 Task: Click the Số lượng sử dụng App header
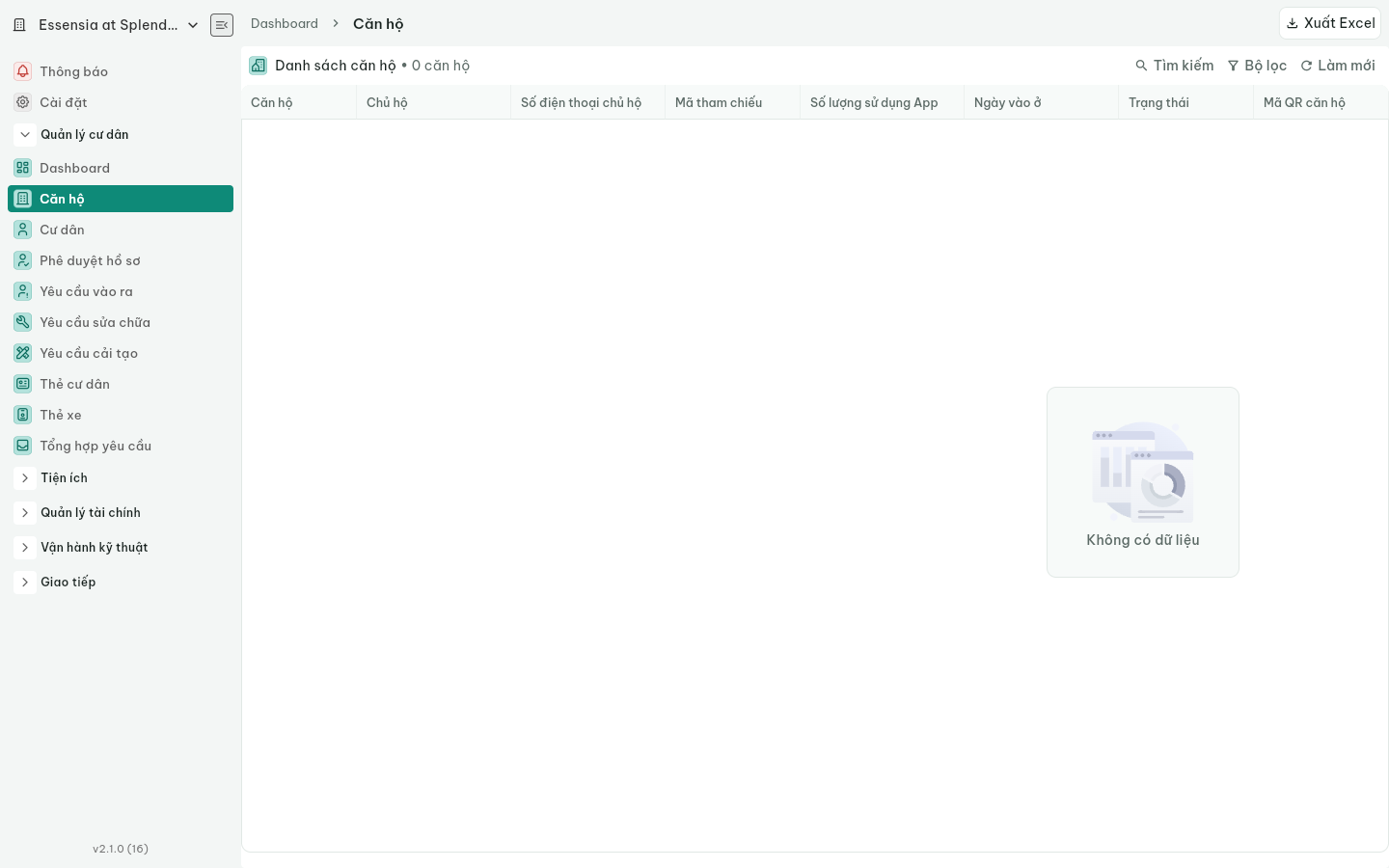[882, 102]
